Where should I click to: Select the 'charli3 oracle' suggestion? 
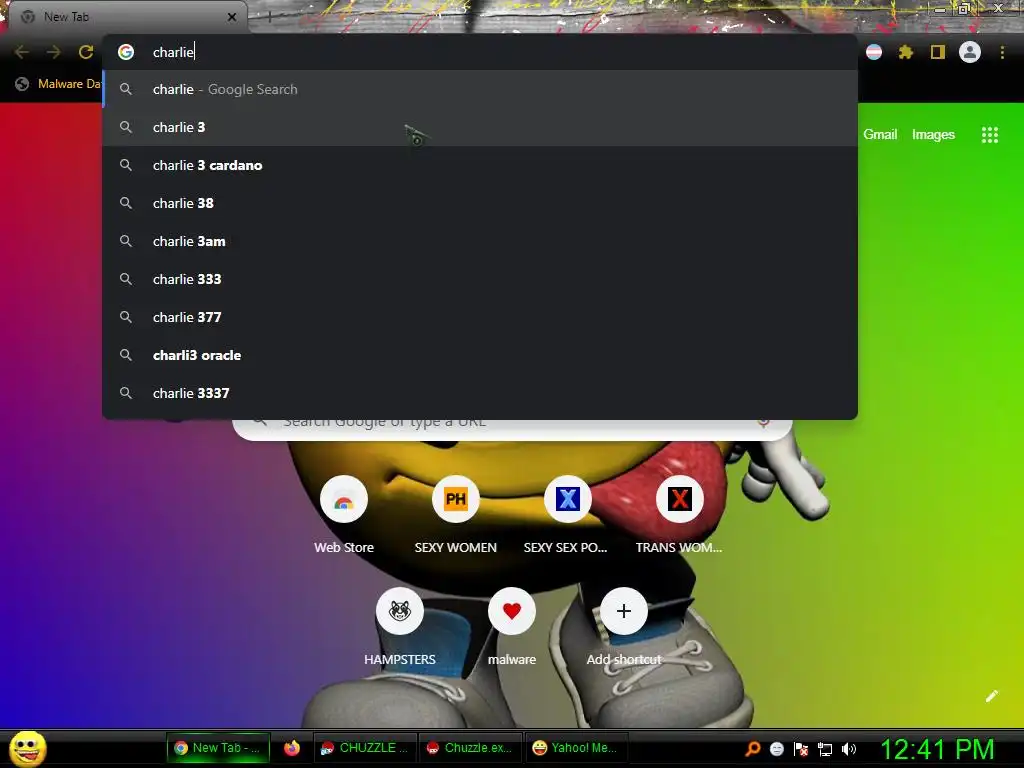click(480, 355)
